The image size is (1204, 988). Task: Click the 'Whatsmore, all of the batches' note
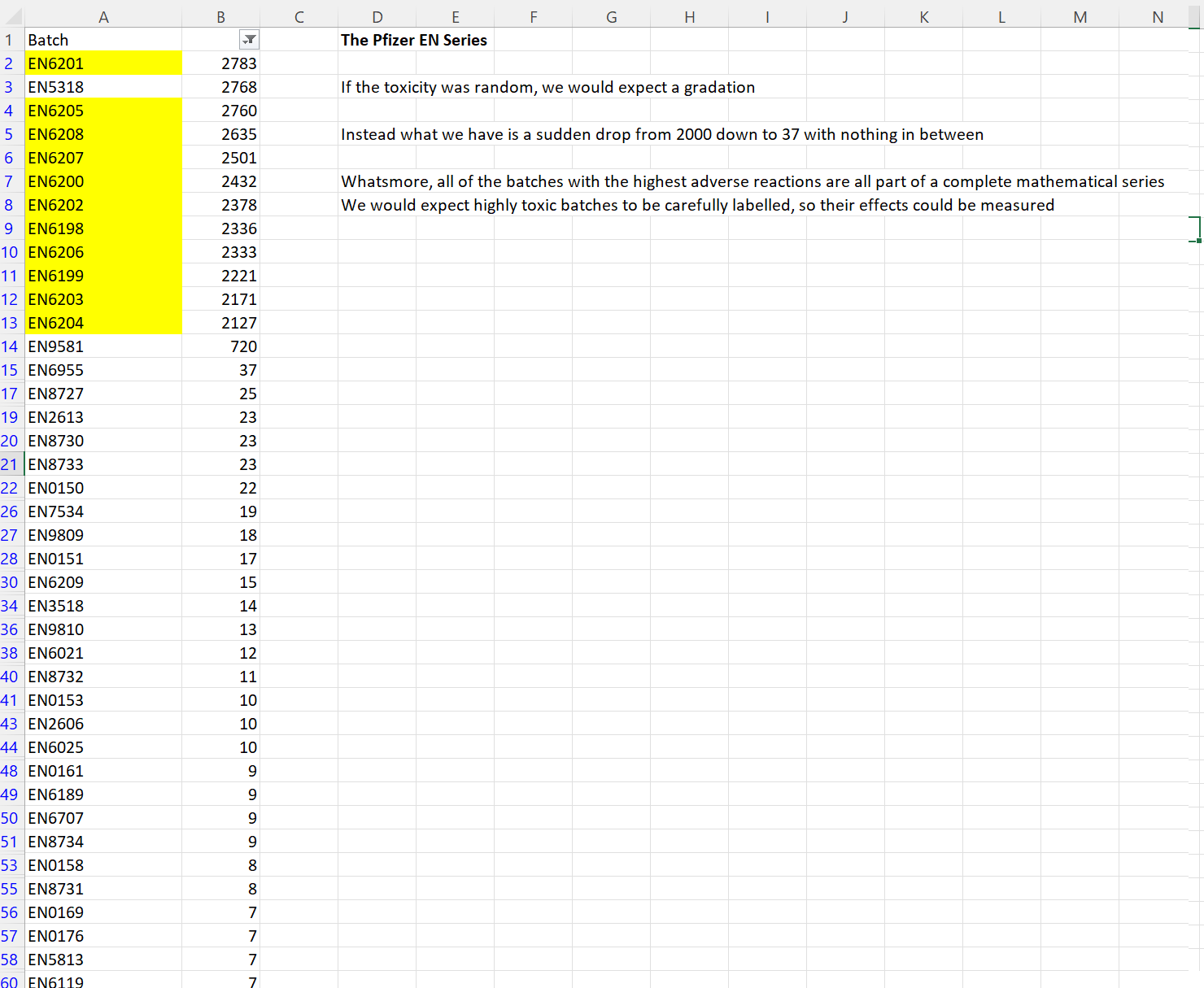pos(752,181)
